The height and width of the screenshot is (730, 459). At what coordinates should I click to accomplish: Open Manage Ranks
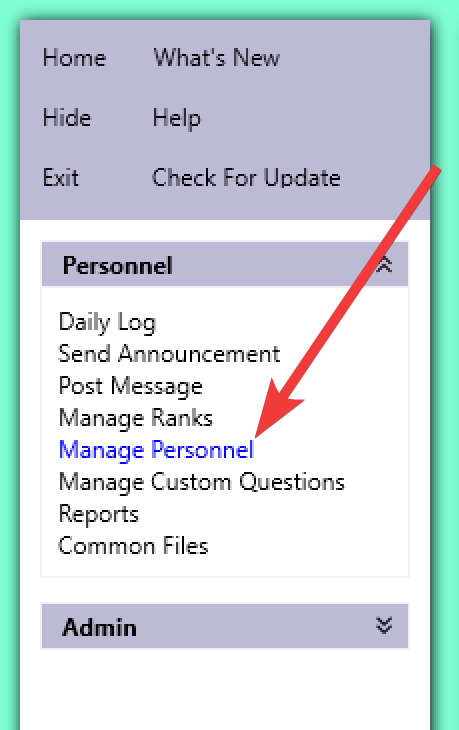click(x=135, y=418)
